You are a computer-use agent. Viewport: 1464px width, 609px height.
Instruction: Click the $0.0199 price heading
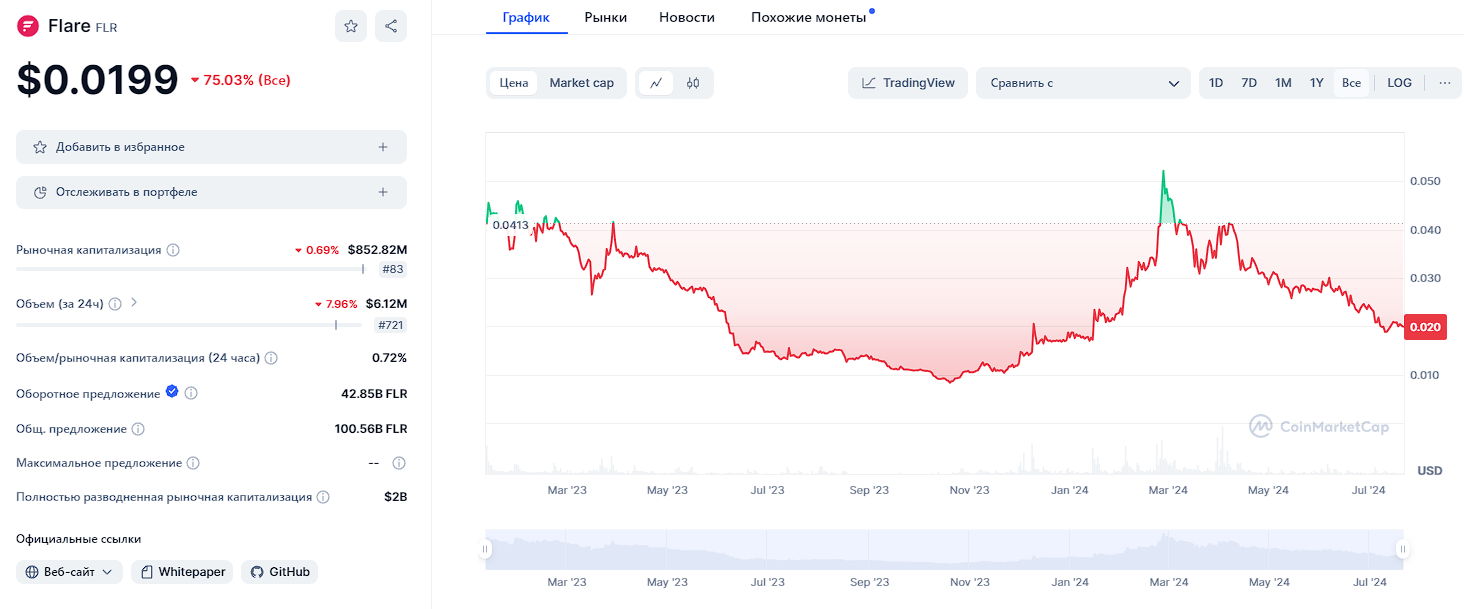point(97,80)
